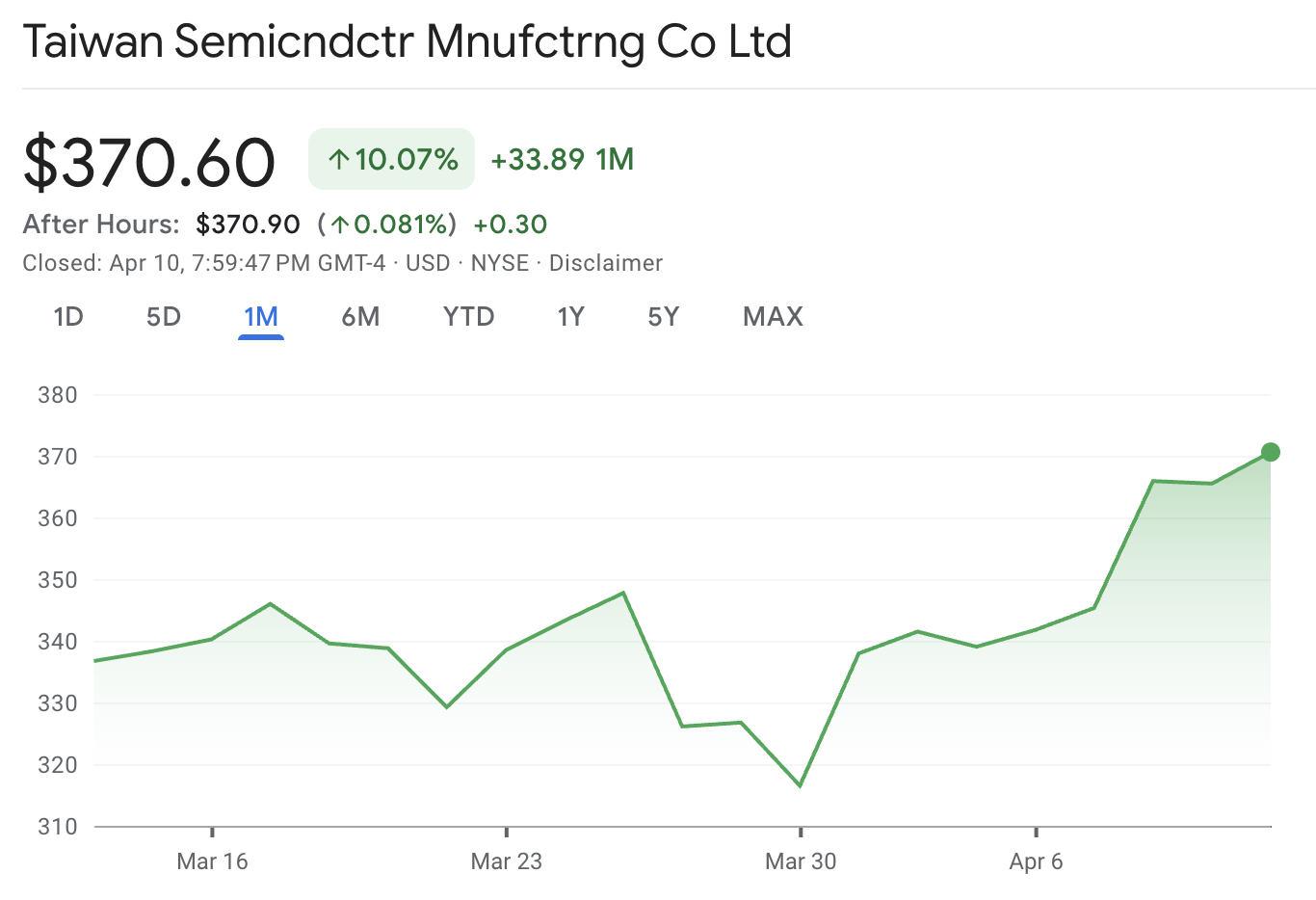Click the Mar 30 axis label
This screenshot has height=900, width=1316.
[x=801, y=861]
